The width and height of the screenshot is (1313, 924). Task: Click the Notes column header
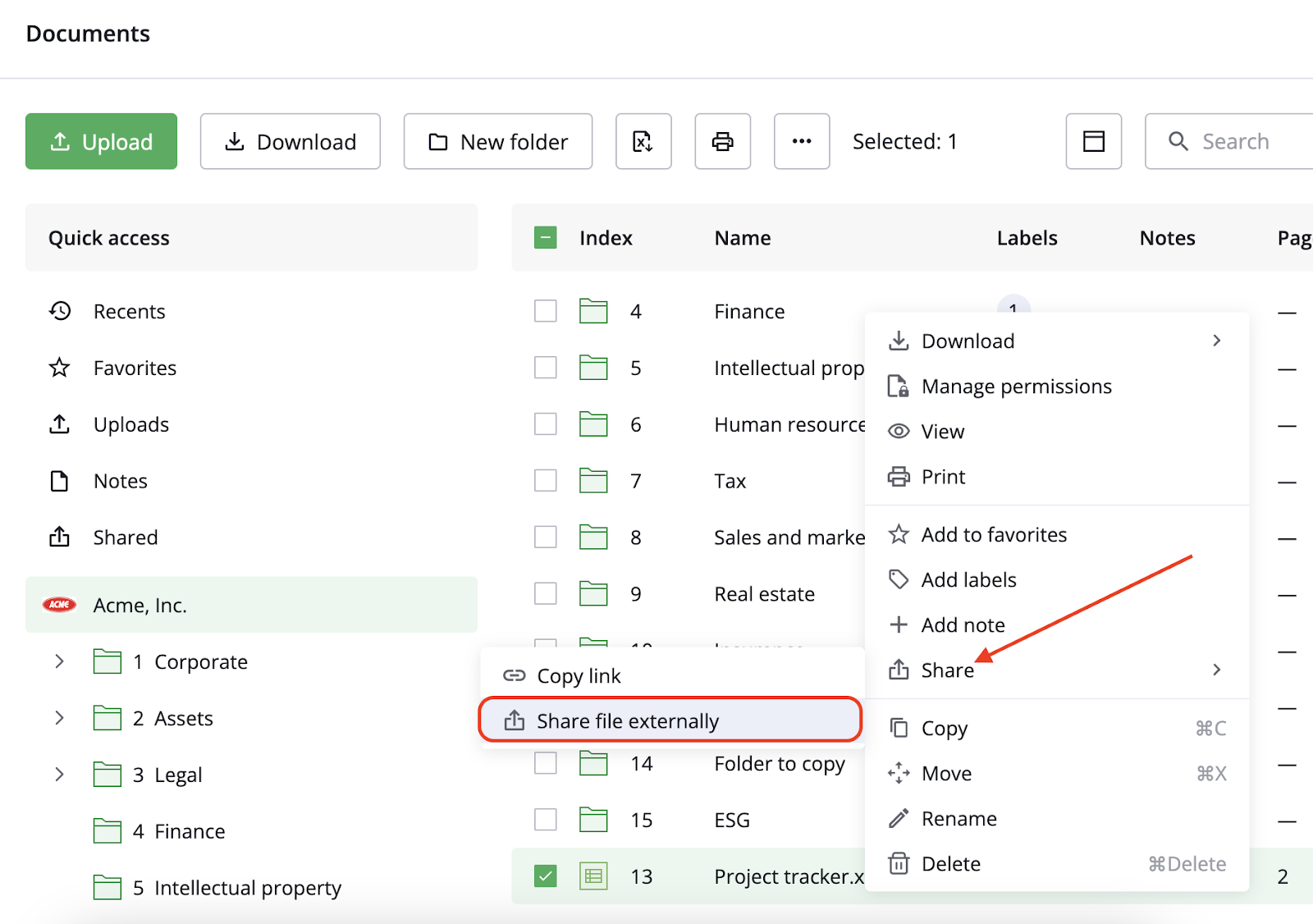coord(1167,238)
